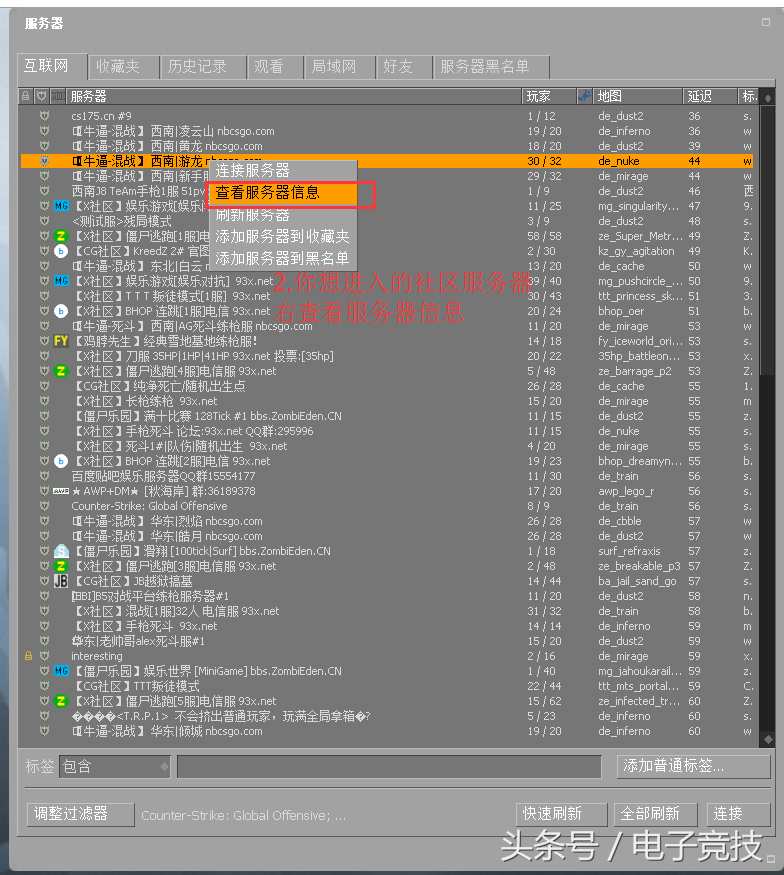Sort servers by the 玩家 column header

(549, 96)
